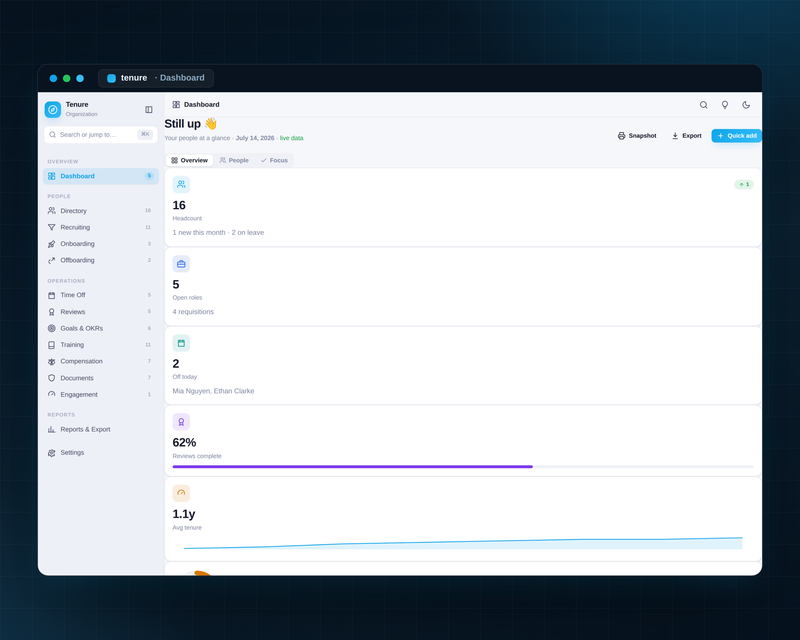800x640 pixels.
Task: Open Onboarding rocket icon in sidebar
Action: point(52,244)
